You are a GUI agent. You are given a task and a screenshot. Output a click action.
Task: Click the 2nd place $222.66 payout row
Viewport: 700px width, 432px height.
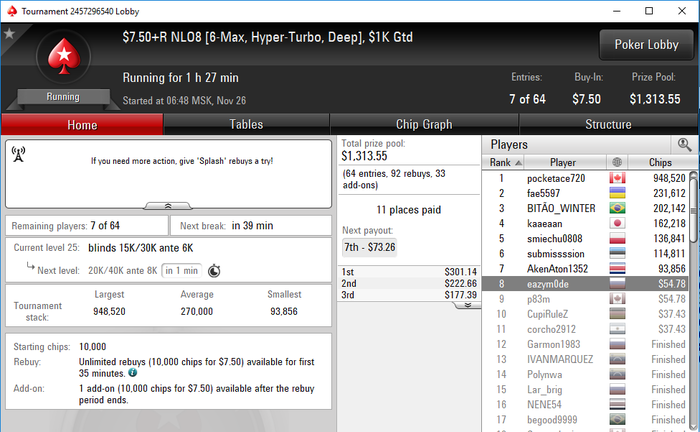point(409,283)
